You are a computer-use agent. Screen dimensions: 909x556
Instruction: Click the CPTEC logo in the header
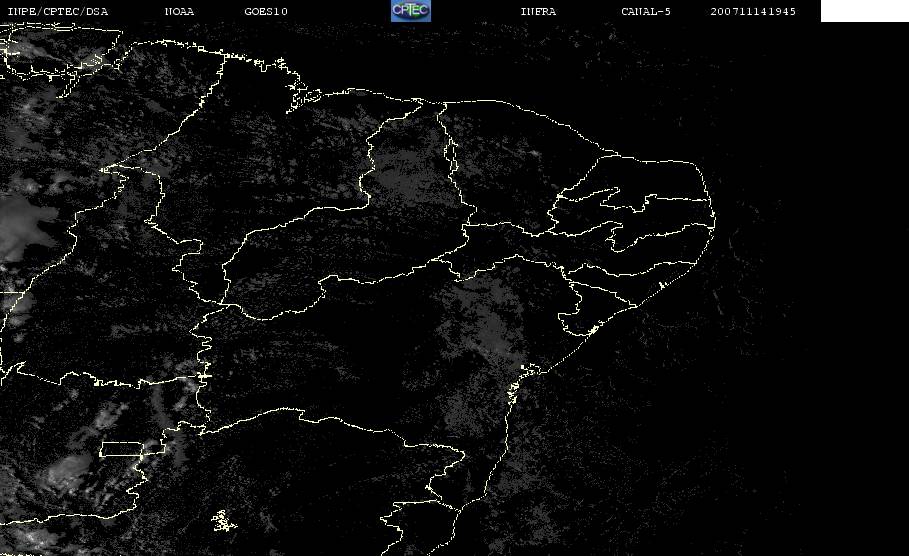[x=410, y=11]
